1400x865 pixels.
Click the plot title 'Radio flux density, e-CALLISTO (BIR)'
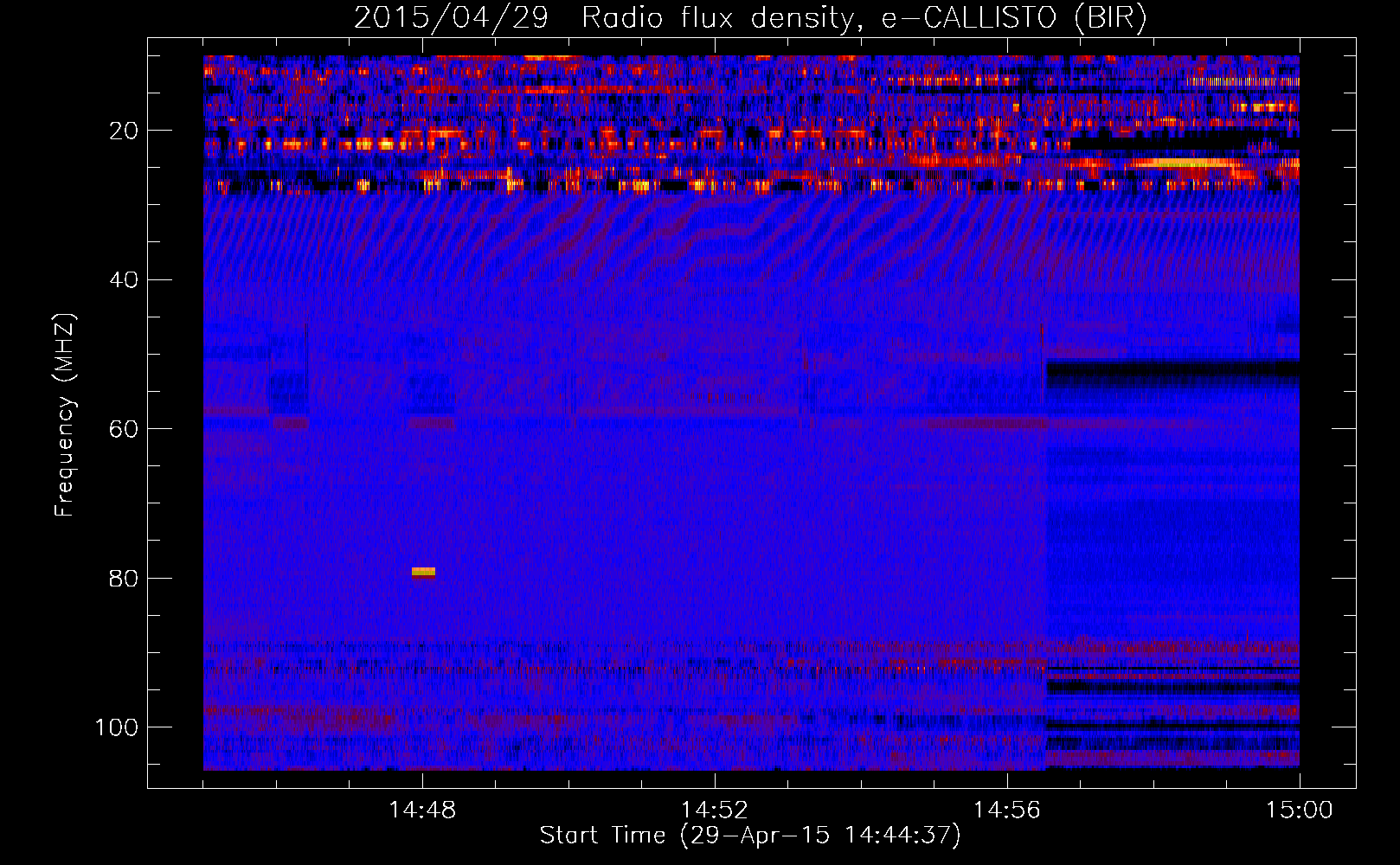pos(864,17)
